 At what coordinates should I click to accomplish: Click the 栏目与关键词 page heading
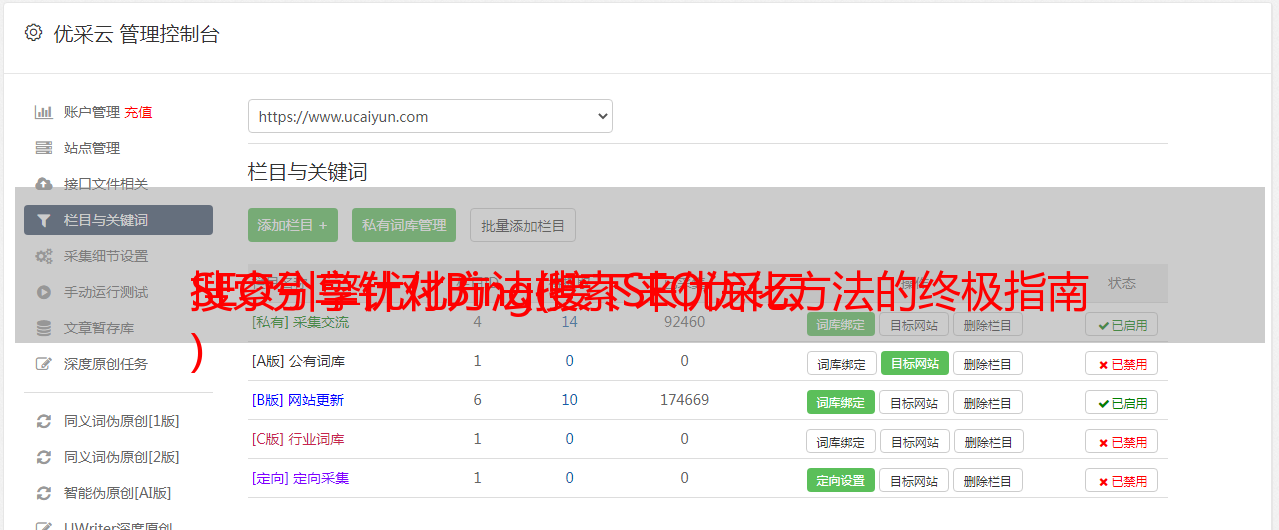[308, 172]
